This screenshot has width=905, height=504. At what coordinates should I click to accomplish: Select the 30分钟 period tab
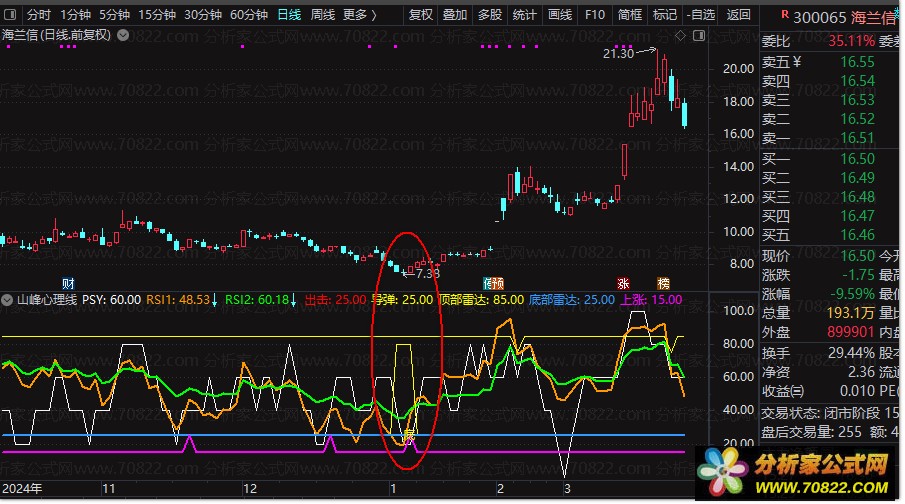click(203, 14)
